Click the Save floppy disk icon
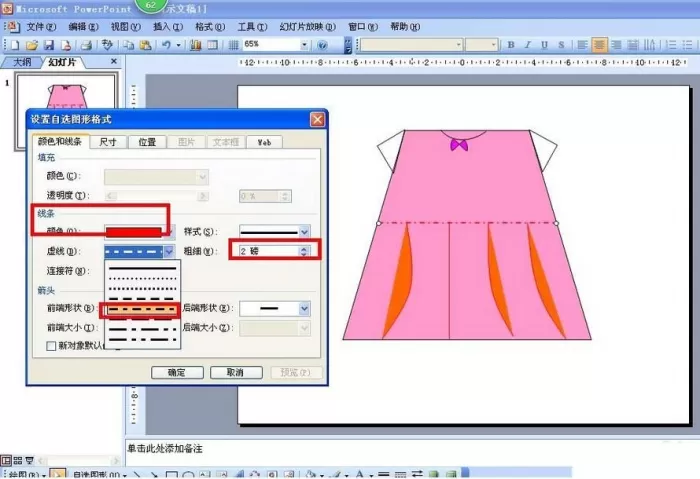Image resolution: width=700 pixels, height=479 pixels. click(x=49, y=45)
